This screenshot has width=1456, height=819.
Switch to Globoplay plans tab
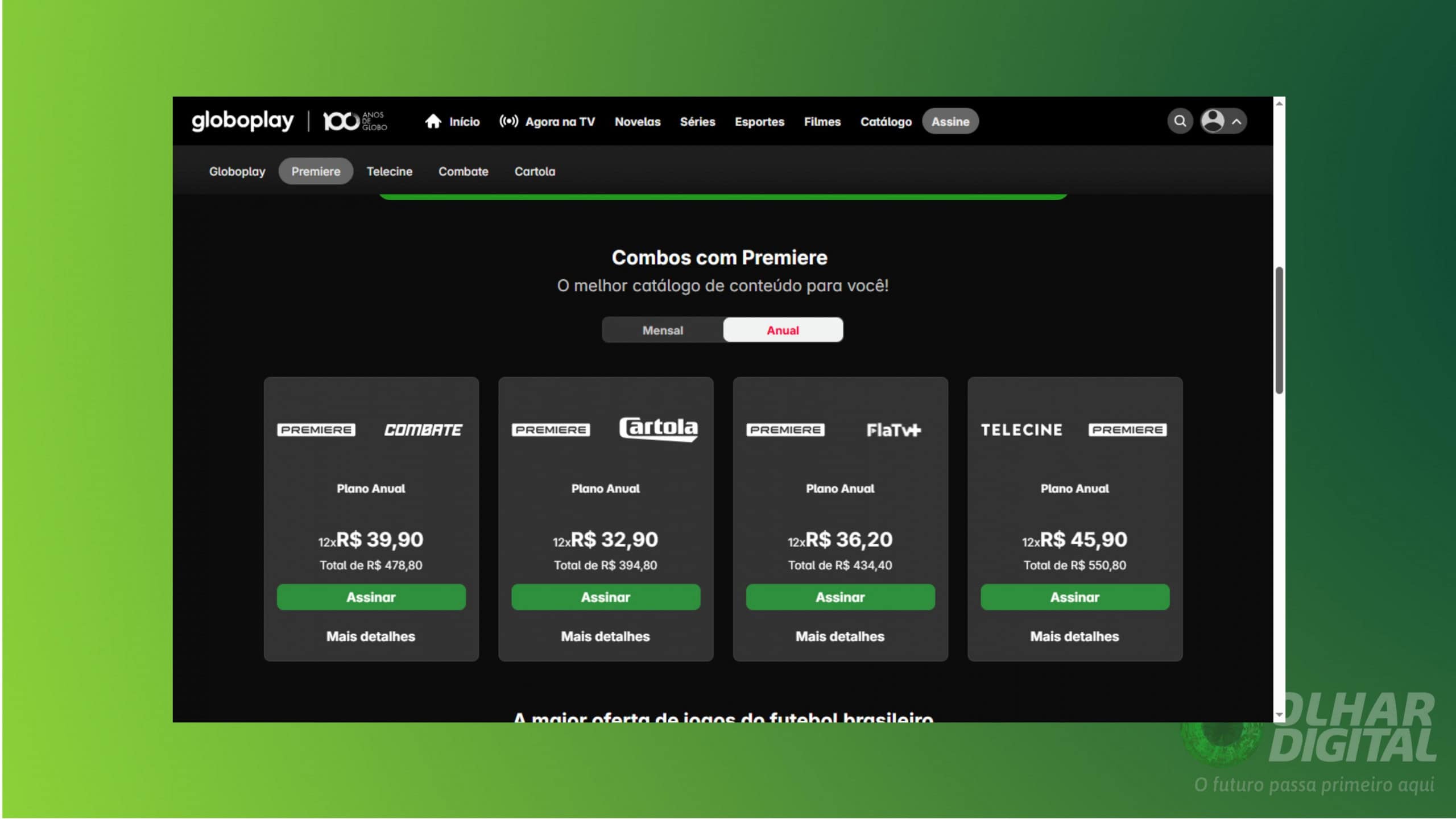pyautogui.click(x=237, y=171)
